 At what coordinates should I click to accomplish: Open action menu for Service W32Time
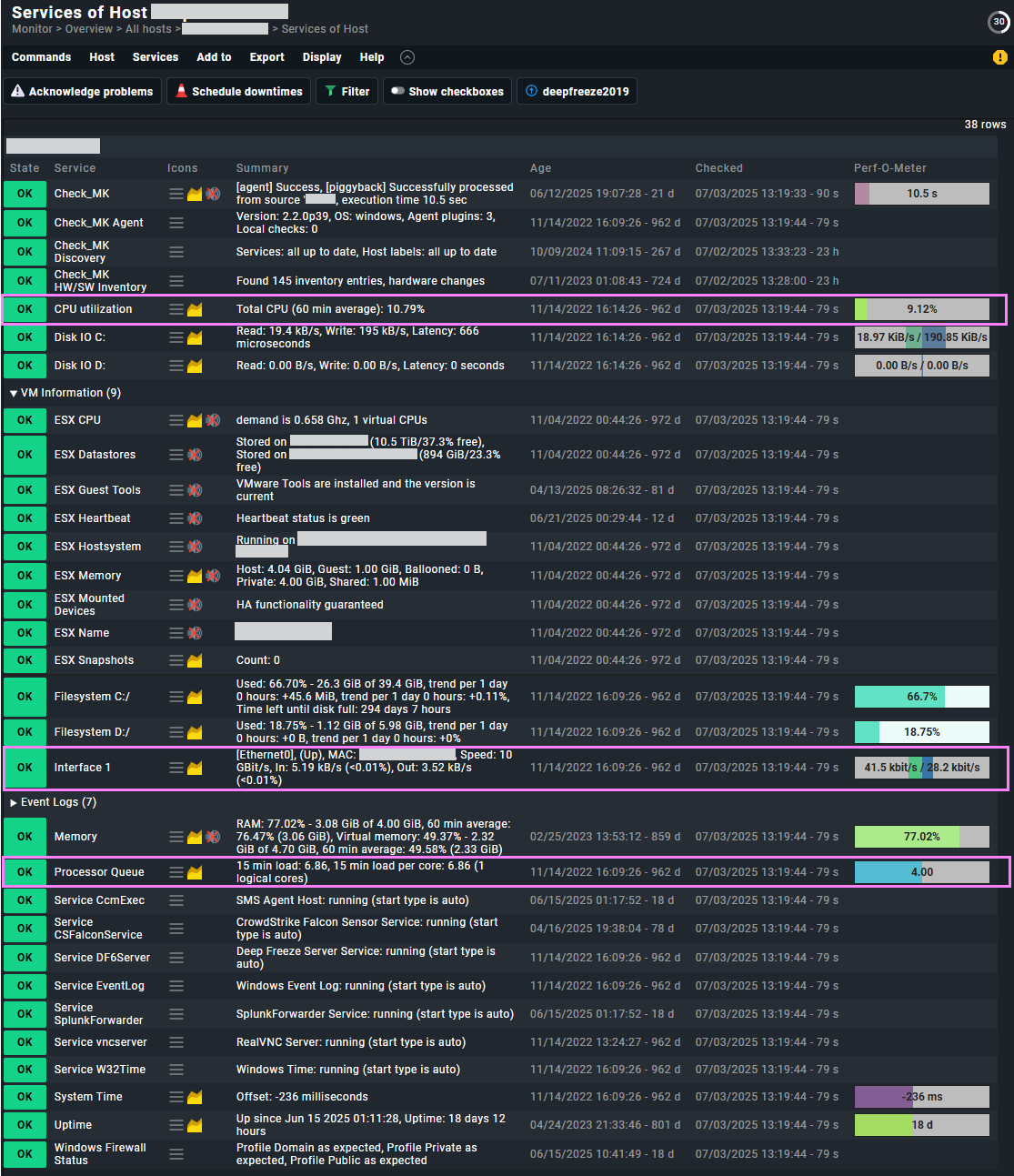(x=176, y=1070)
